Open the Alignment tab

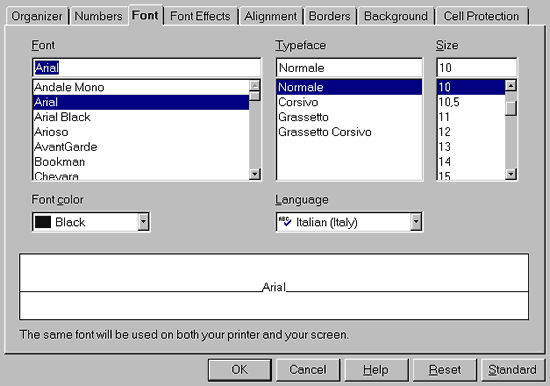point(270,16)
